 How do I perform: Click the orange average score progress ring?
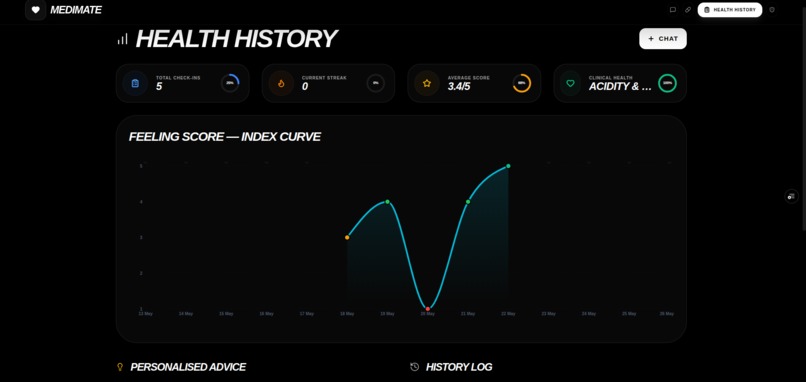(x=522, y=83)
